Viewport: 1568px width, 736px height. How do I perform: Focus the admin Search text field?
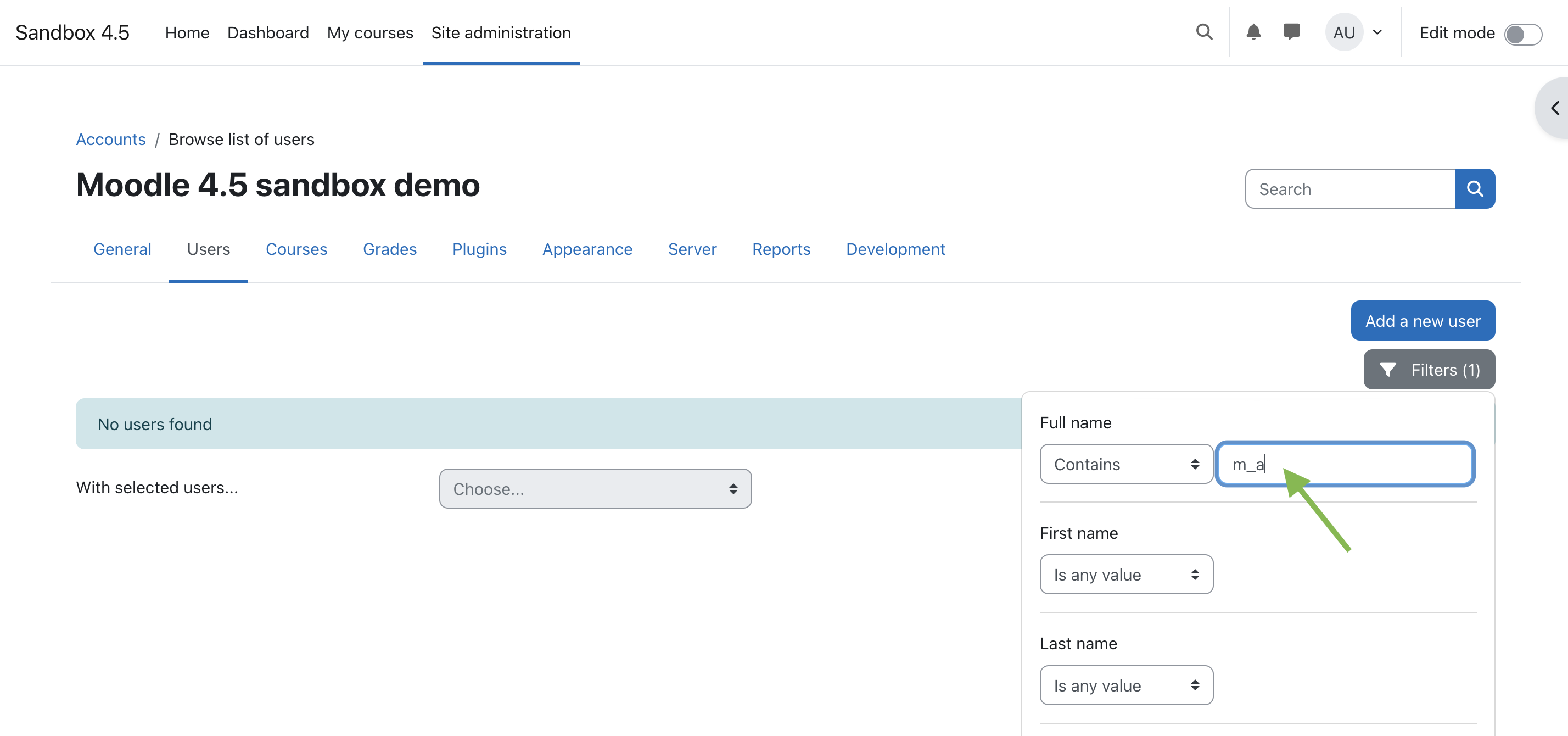[x=1350, y=189]
